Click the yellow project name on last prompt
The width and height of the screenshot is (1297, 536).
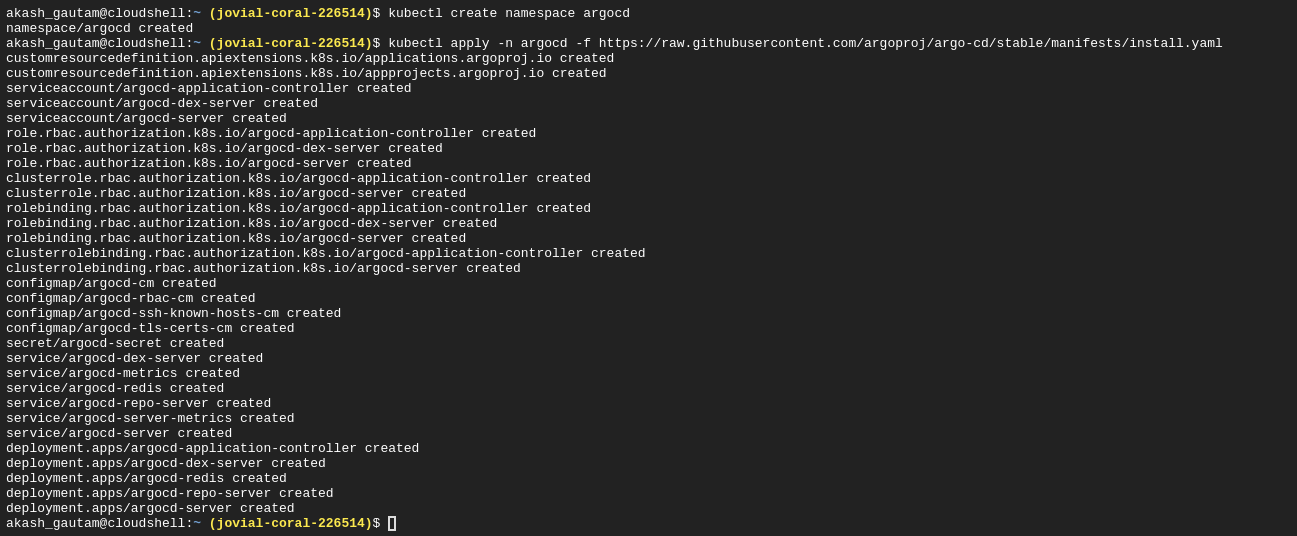(290, 523)
